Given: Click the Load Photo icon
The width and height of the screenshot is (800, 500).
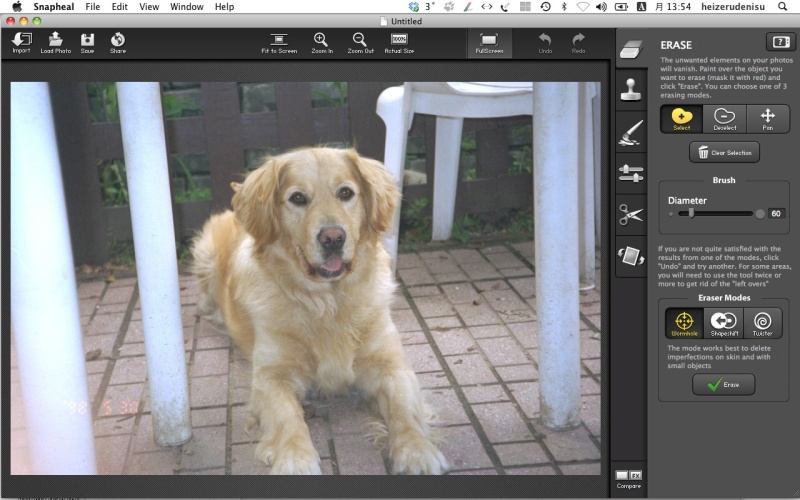Looking at the screenshot, I should tap(56, 42).
